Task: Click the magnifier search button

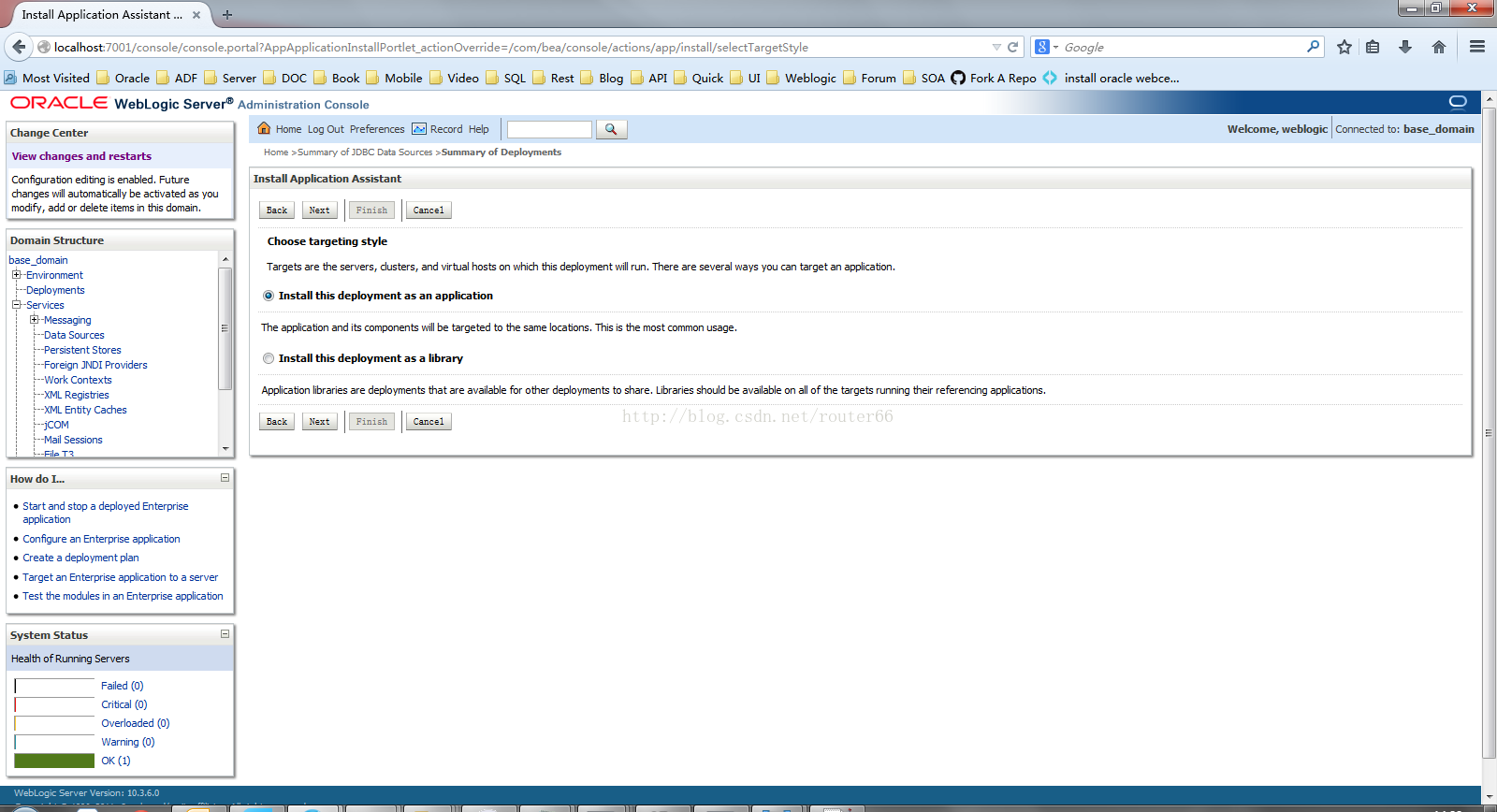Action: point(611,129)
